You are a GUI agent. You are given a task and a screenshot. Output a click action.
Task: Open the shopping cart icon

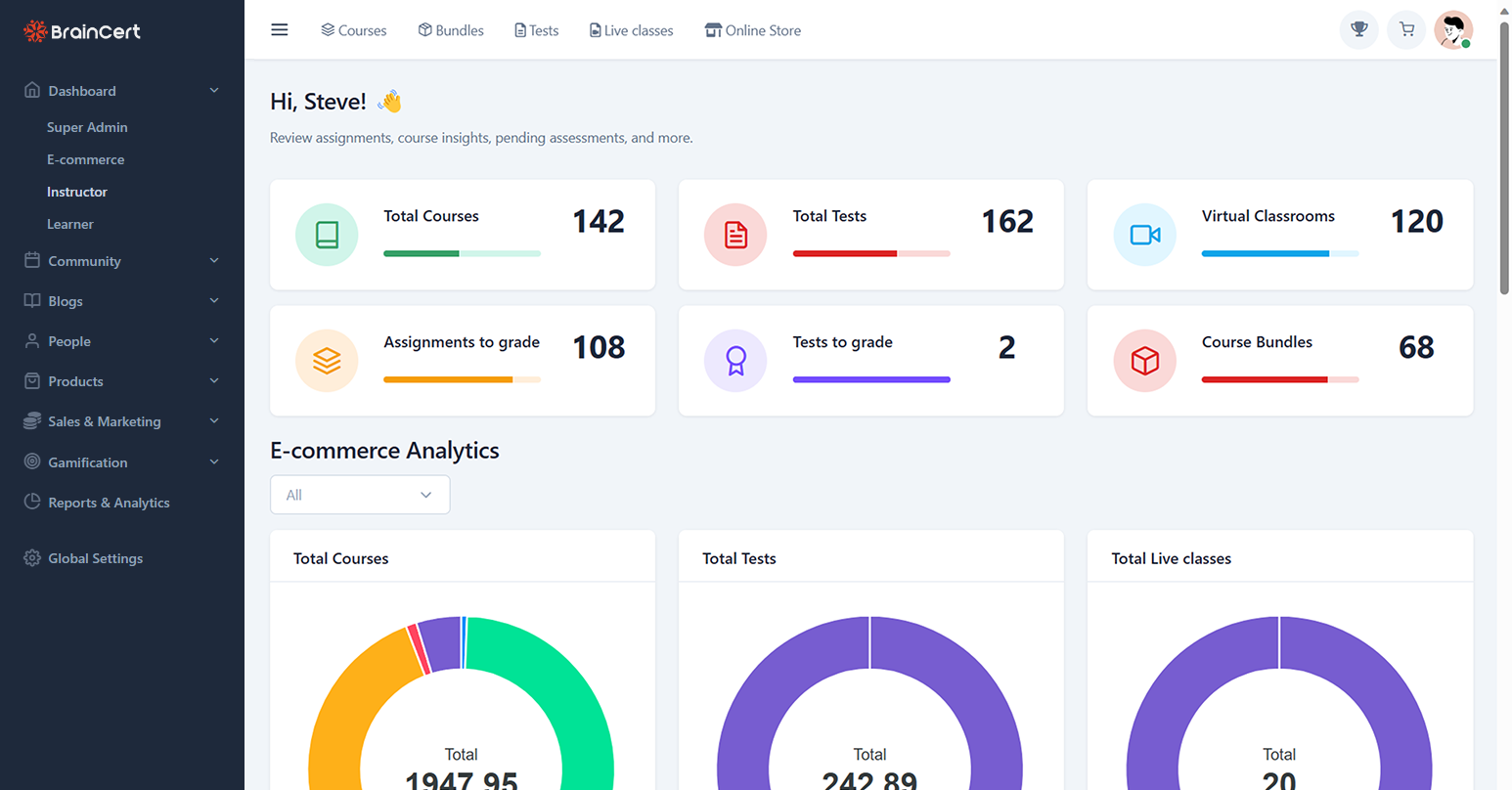pos(1405,29)
